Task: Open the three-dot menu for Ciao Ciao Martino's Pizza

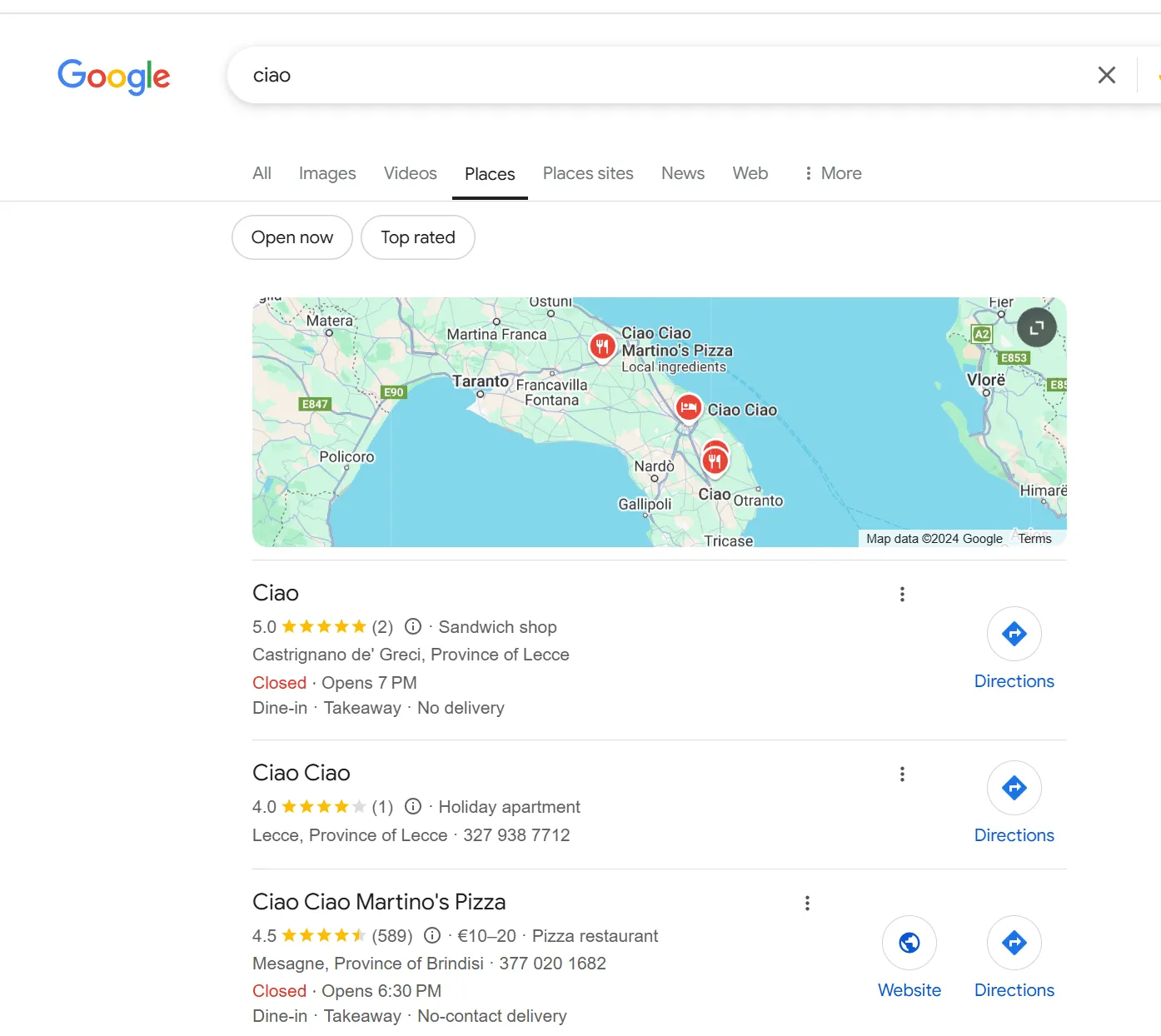Action: (806, 903)
